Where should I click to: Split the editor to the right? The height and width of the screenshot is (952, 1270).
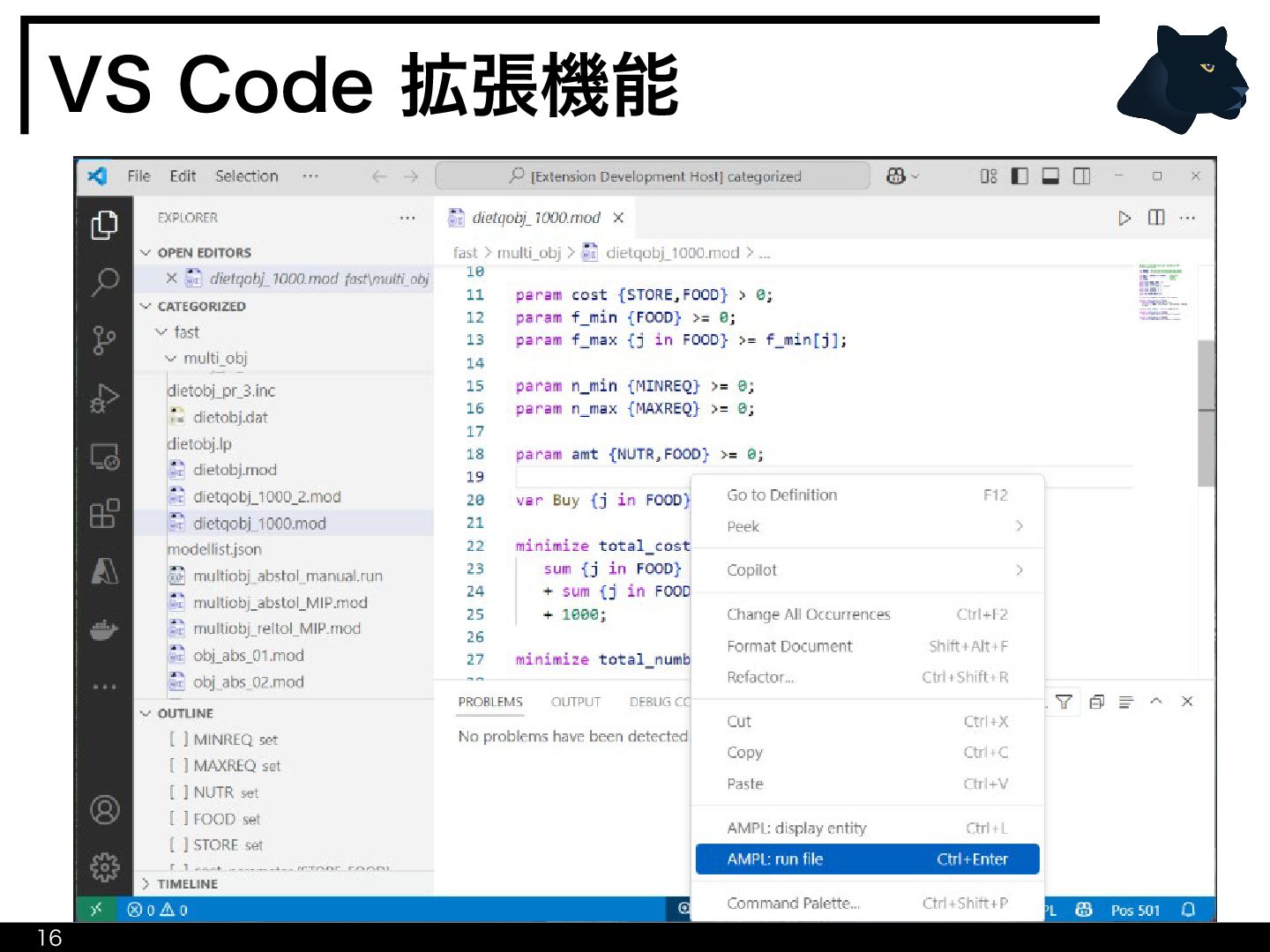[1156, 218]
